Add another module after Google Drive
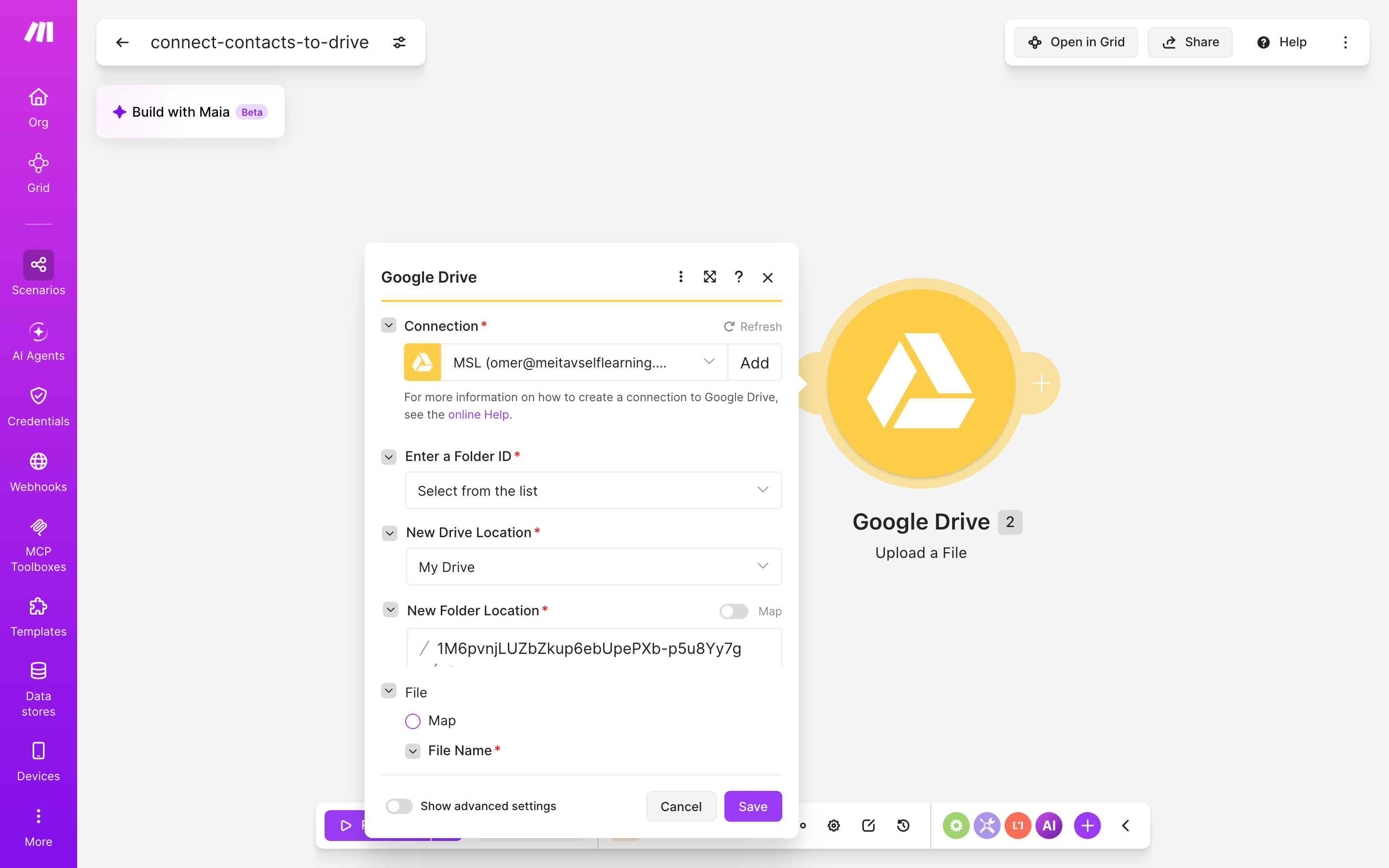The image size is (1389, 868). coord(1041,383)
